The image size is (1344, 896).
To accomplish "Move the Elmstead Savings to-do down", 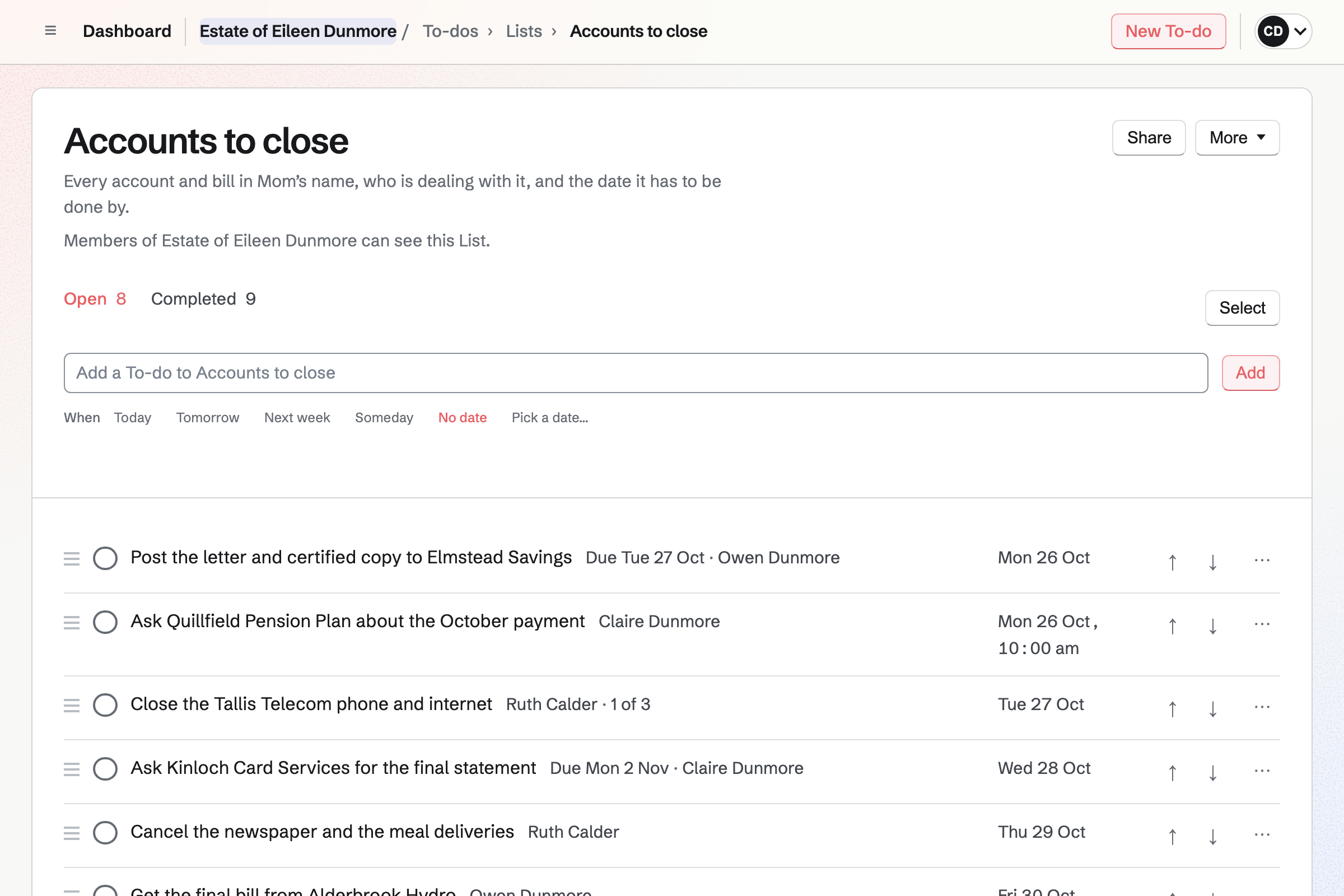I will tap(1212, 561).
